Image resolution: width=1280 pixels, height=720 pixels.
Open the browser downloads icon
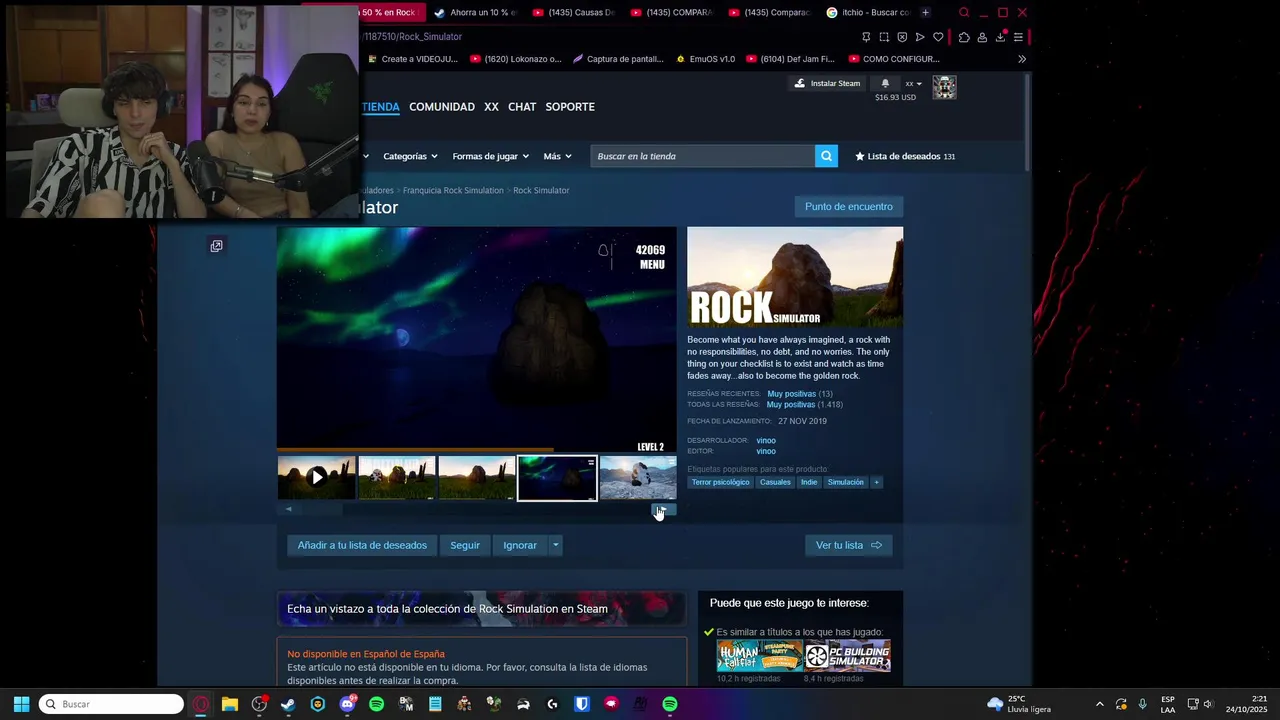click(x=1000, y=37)
